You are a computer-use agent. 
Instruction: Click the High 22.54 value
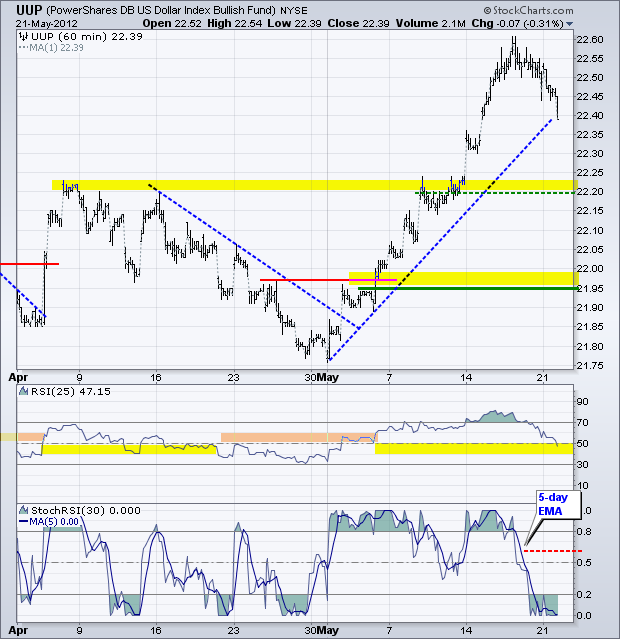pyautogui.click(x=234, y=24)
